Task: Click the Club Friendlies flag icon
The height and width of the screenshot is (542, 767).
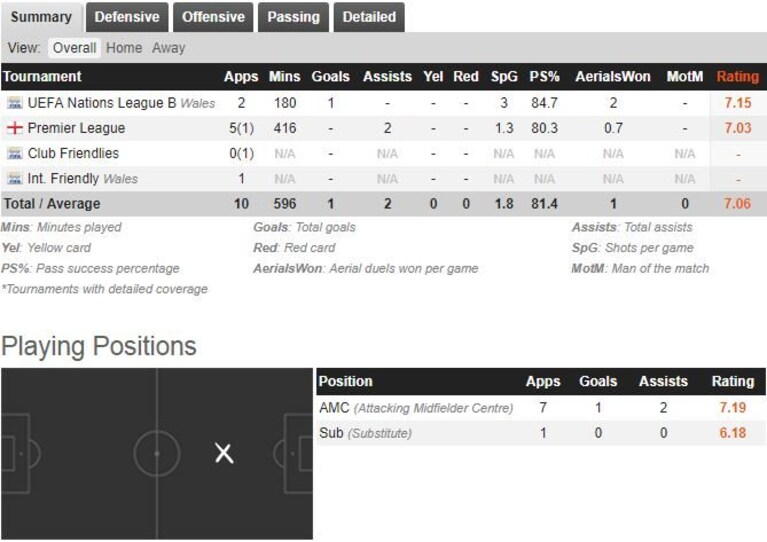Action: (15, 154)
